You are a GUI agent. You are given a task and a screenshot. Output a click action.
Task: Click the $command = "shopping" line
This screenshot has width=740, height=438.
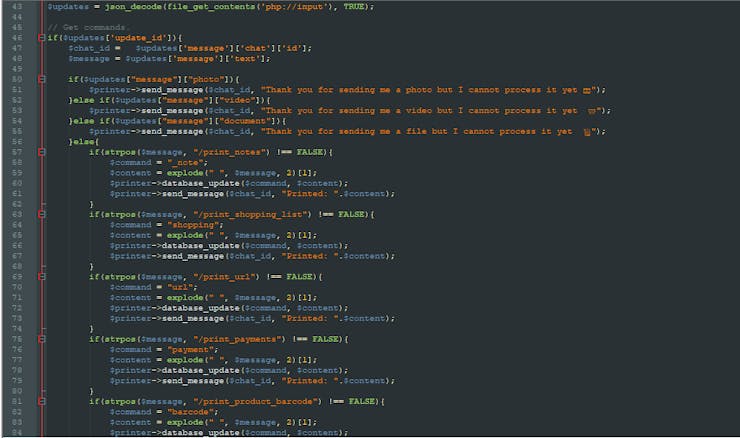click(167, 225)
